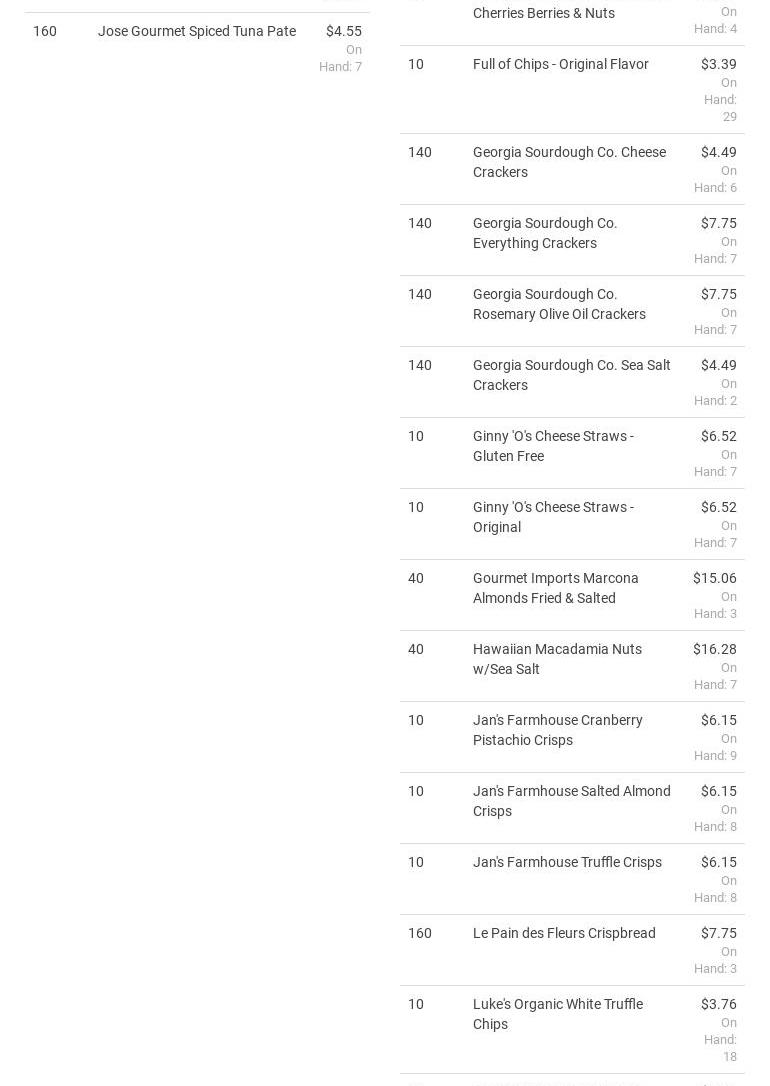Click the $4.55 Tuna Pate price
770x1086 pixels.
[343, 31]
